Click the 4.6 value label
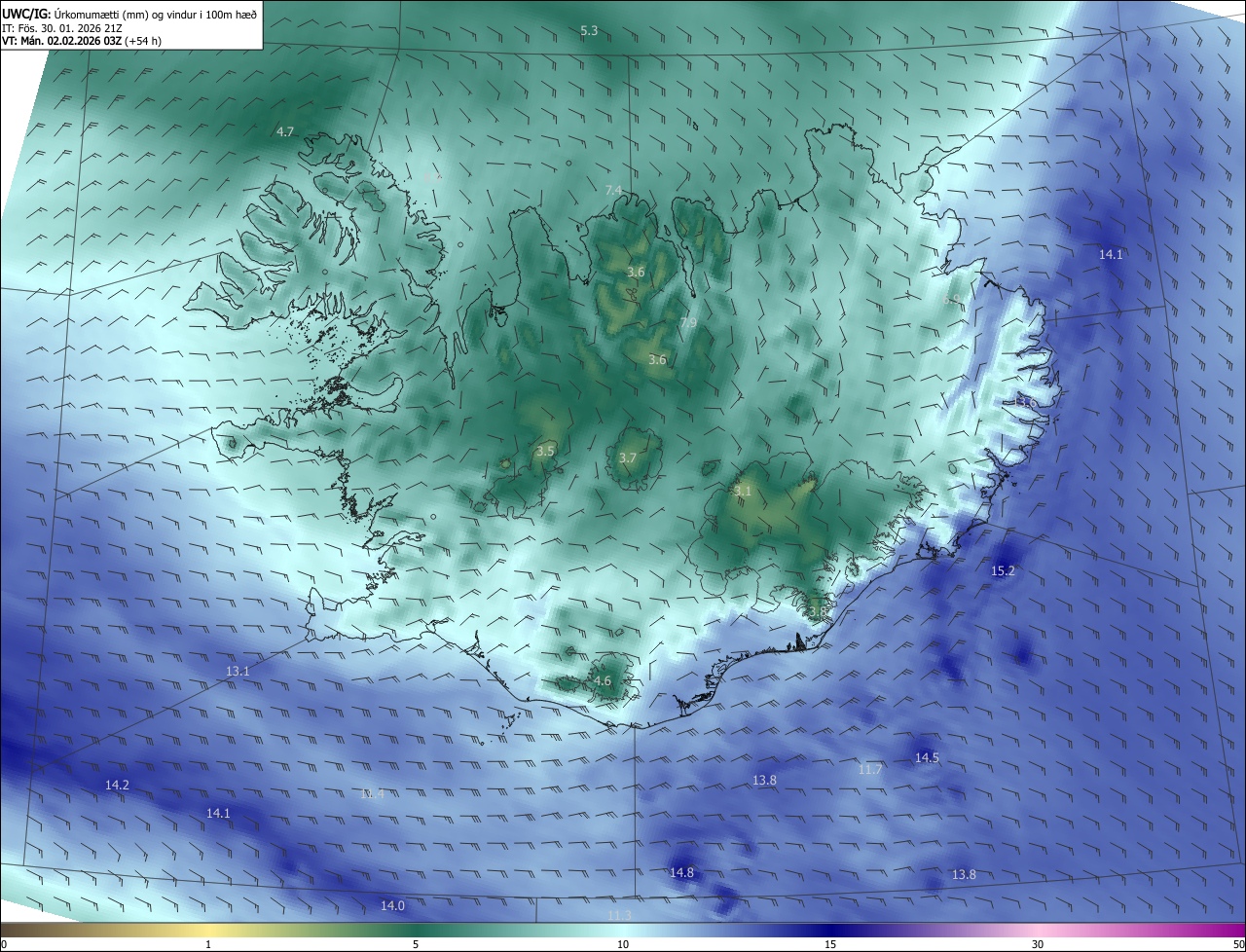Image resolution: width=1246 pixels, height=952 pixels. tap(603, 681)
